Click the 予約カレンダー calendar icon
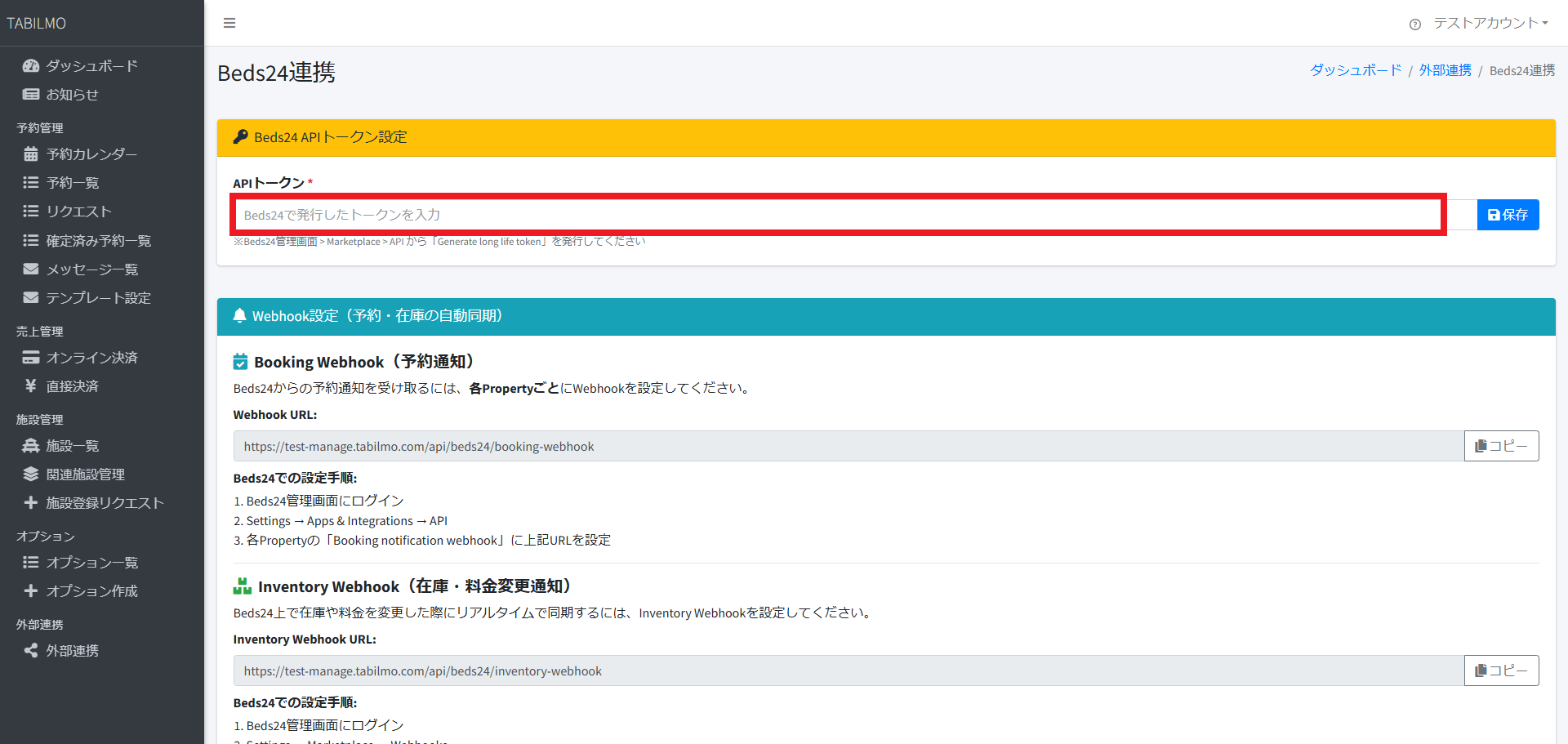The image size is (1568, 744). (x=31, y=154)
